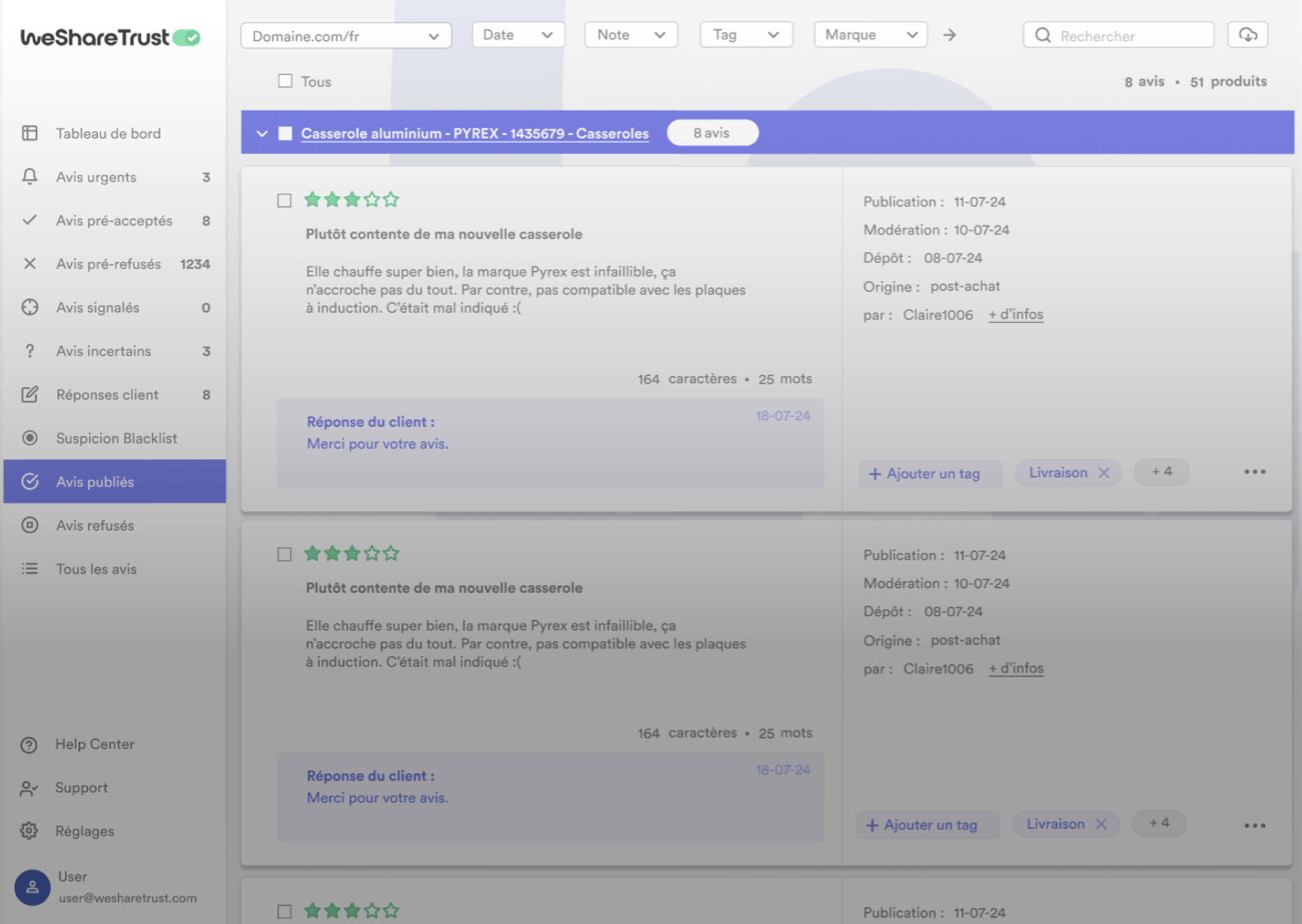Click the Réglages gear icon
Image resolution: width=1302 pixels, height=924 pixels.
(29, 831)
